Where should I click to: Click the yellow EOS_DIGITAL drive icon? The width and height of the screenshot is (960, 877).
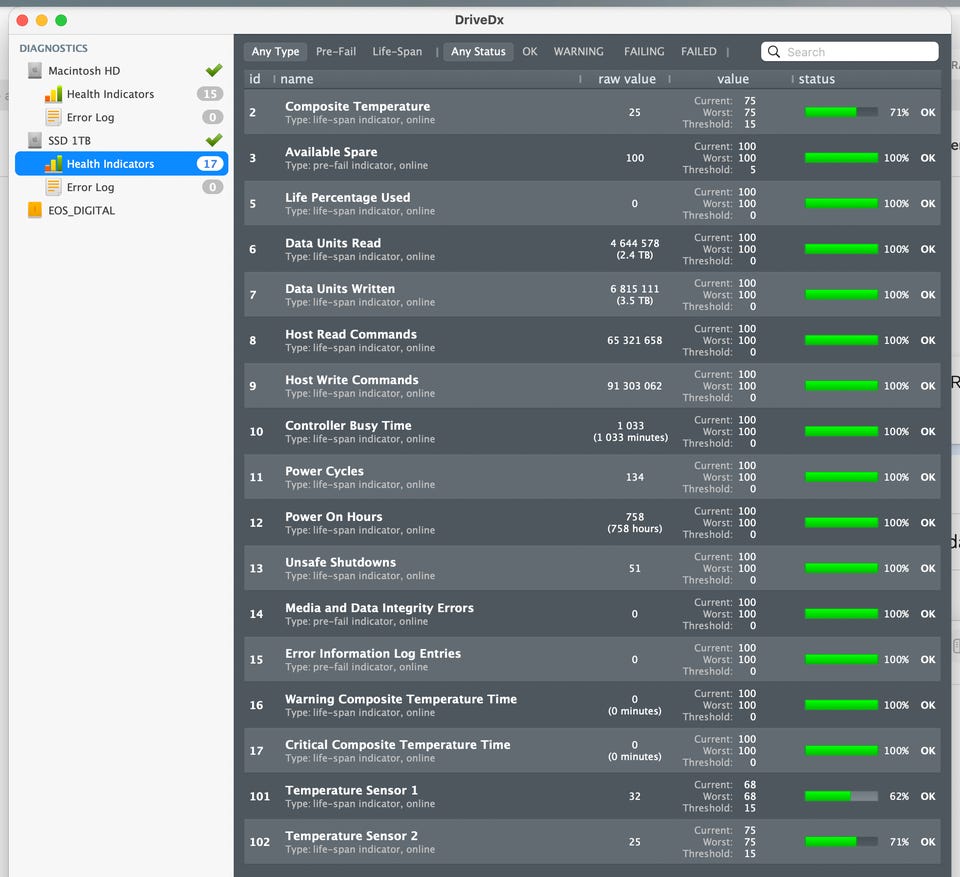click(35, 211)
